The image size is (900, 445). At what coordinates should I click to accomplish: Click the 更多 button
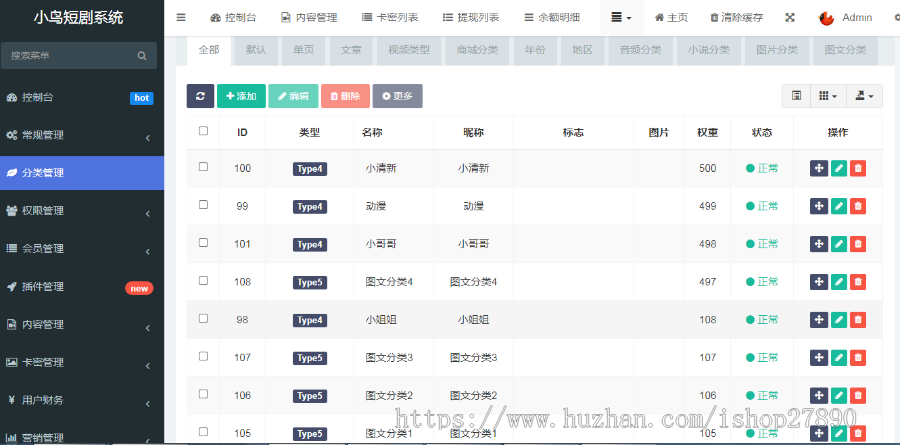click(397, 96)
